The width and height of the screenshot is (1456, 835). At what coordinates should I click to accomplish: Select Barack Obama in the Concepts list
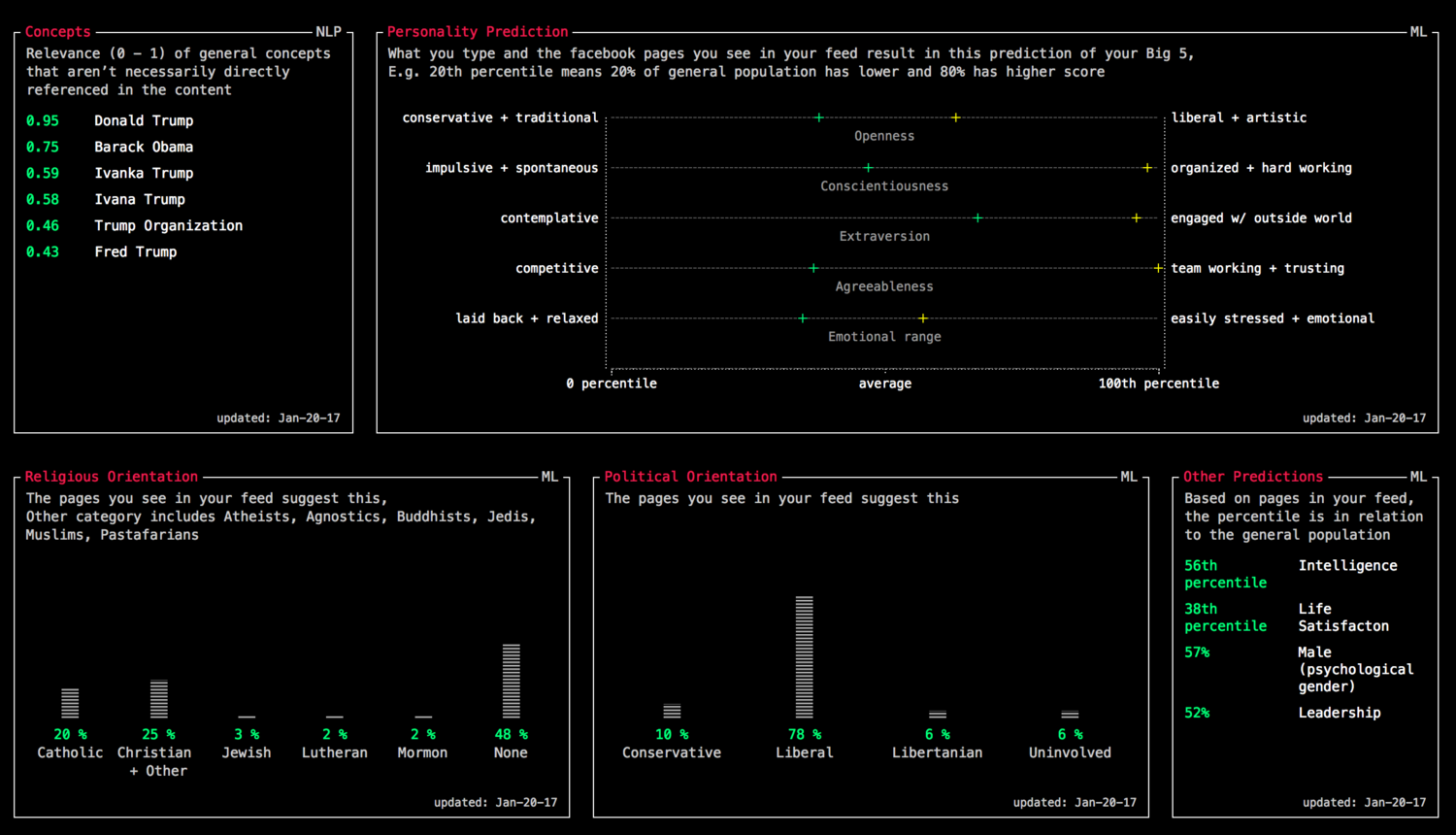(x=144, y=147)
